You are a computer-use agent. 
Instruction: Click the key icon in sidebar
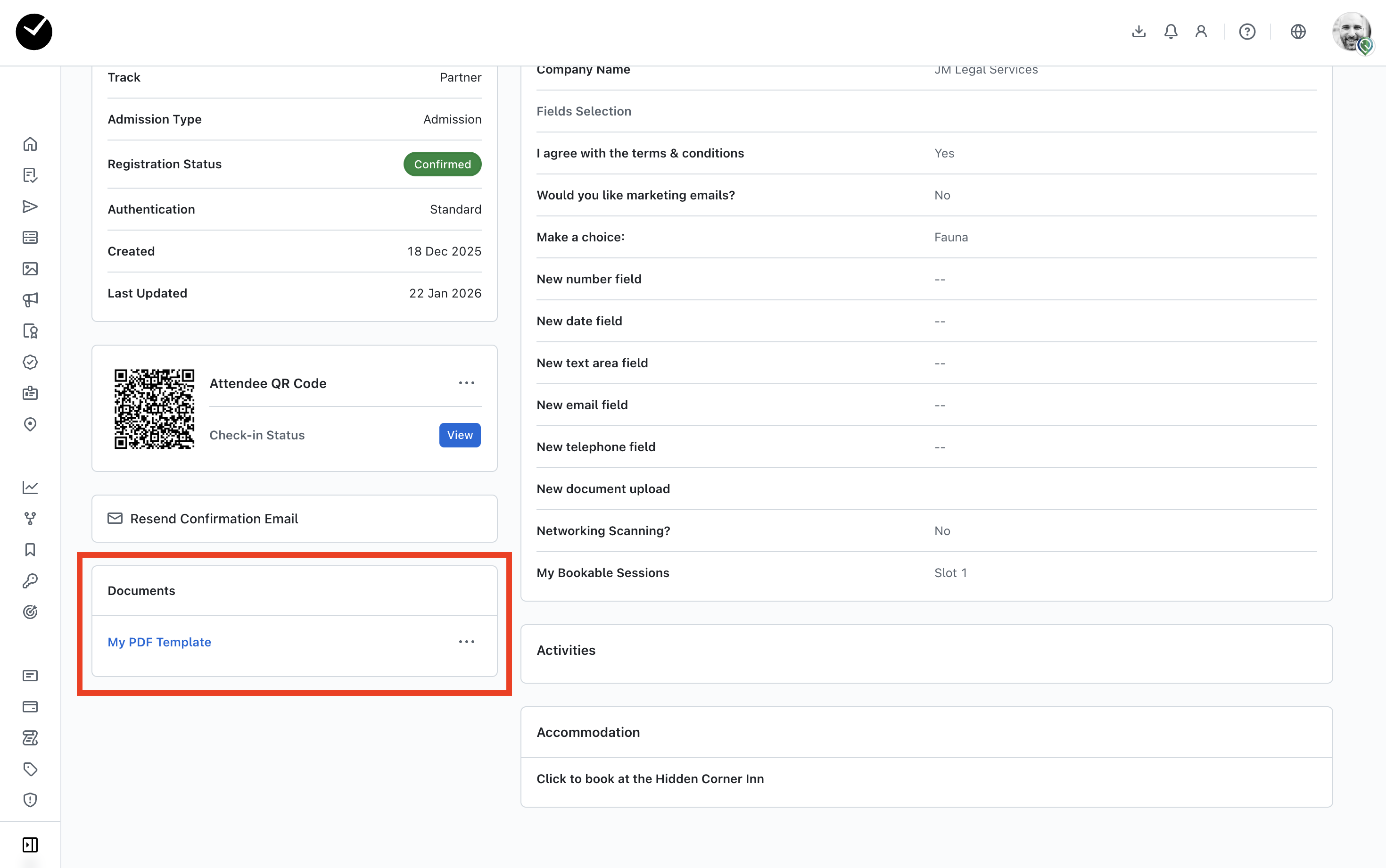click(x=30, y=581)
